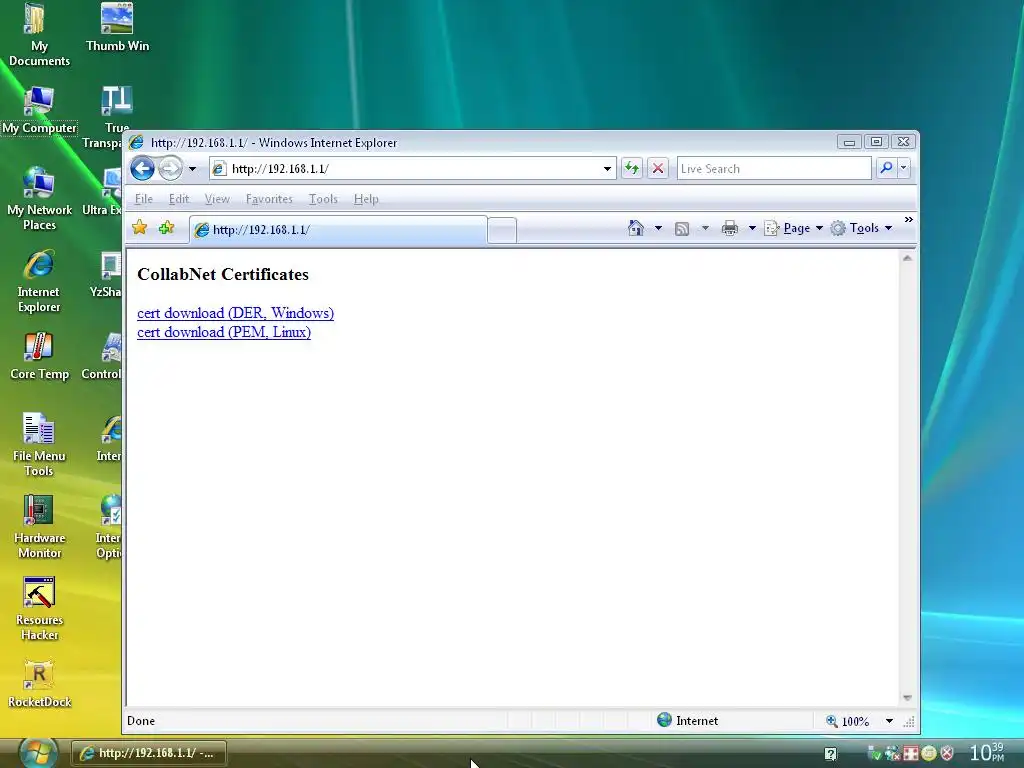
Task: Click the RSS feeds icon
Action: coord(682,229)
